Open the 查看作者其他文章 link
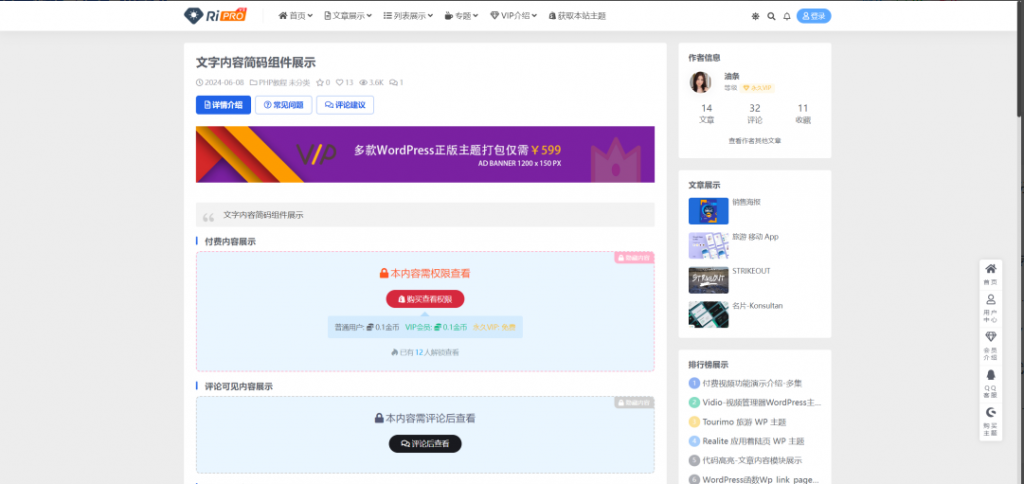Viewport: 1024px width, 484px height. [x=755, y=140]
